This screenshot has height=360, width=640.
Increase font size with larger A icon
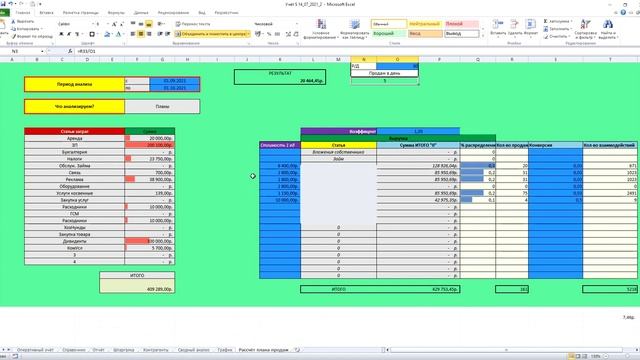(114, 24)
